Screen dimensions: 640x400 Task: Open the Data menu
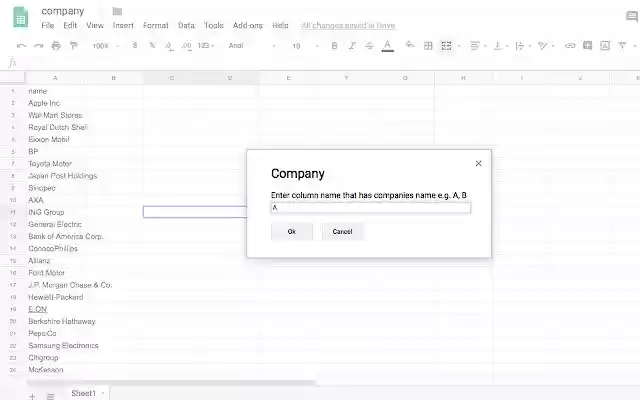186,25
